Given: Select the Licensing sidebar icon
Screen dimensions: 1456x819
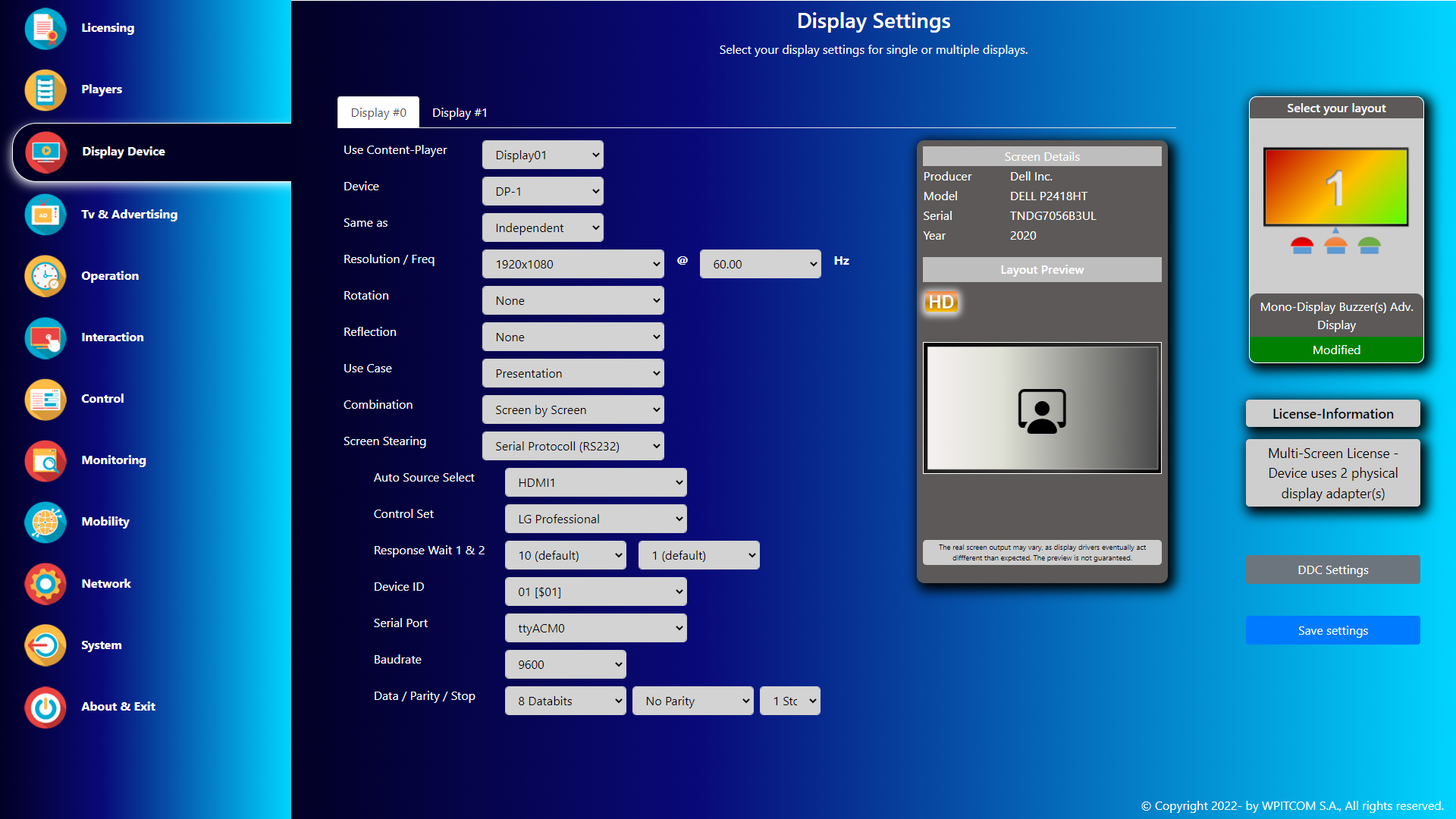Looking at the screenshot, I should pos(45,28).
